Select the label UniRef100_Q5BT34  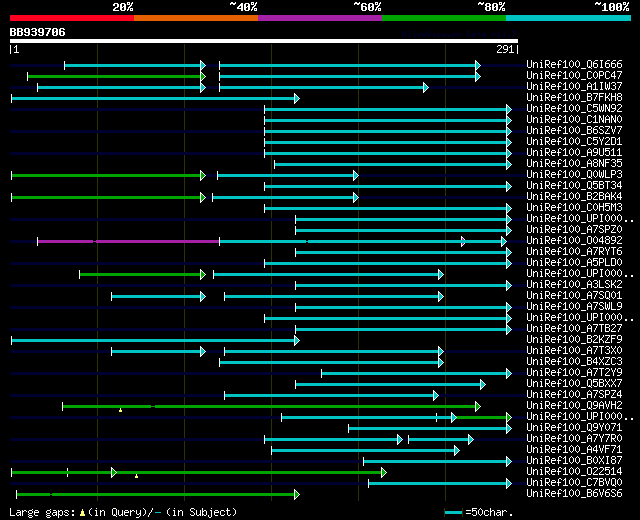[574, 186]
